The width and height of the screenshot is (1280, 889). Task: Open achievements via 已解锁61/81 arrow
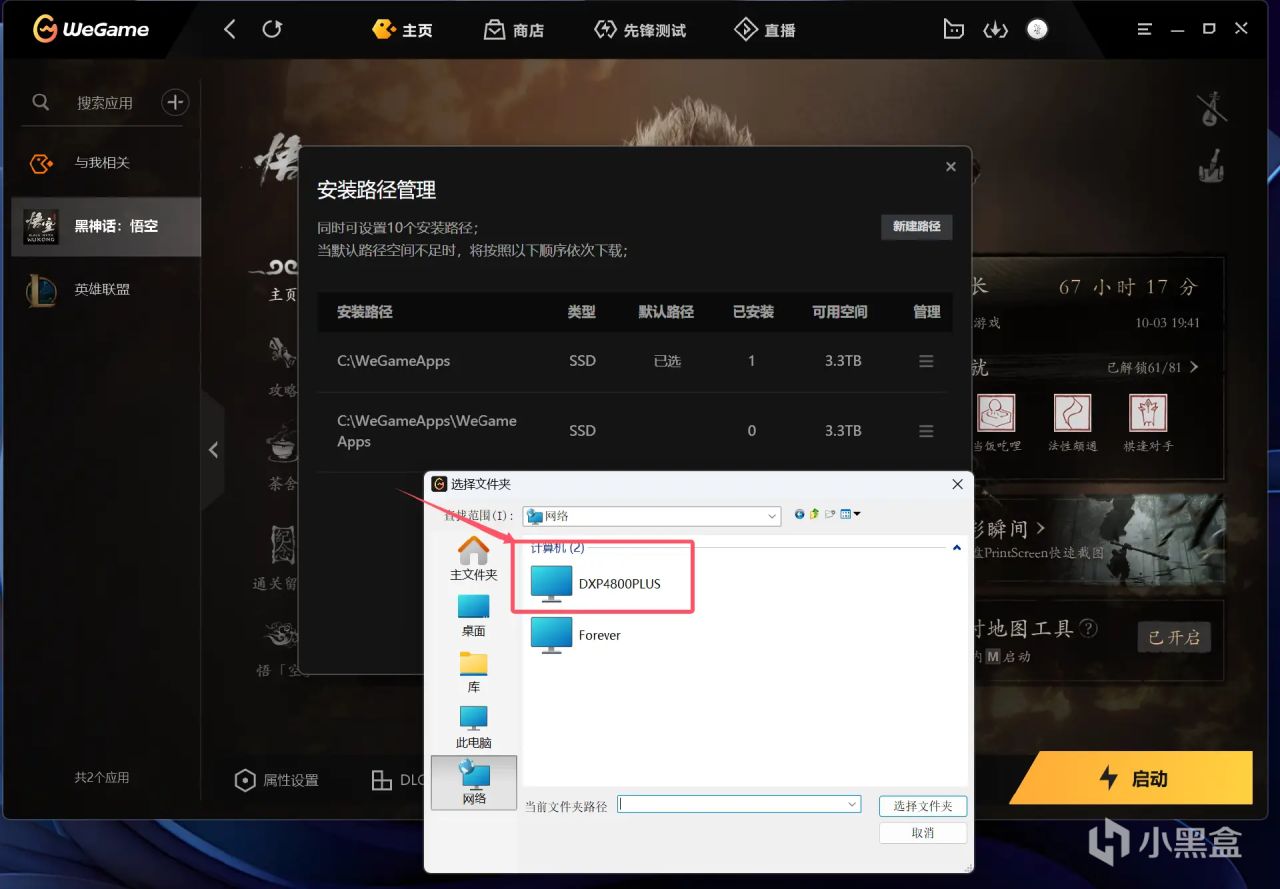1153,367
